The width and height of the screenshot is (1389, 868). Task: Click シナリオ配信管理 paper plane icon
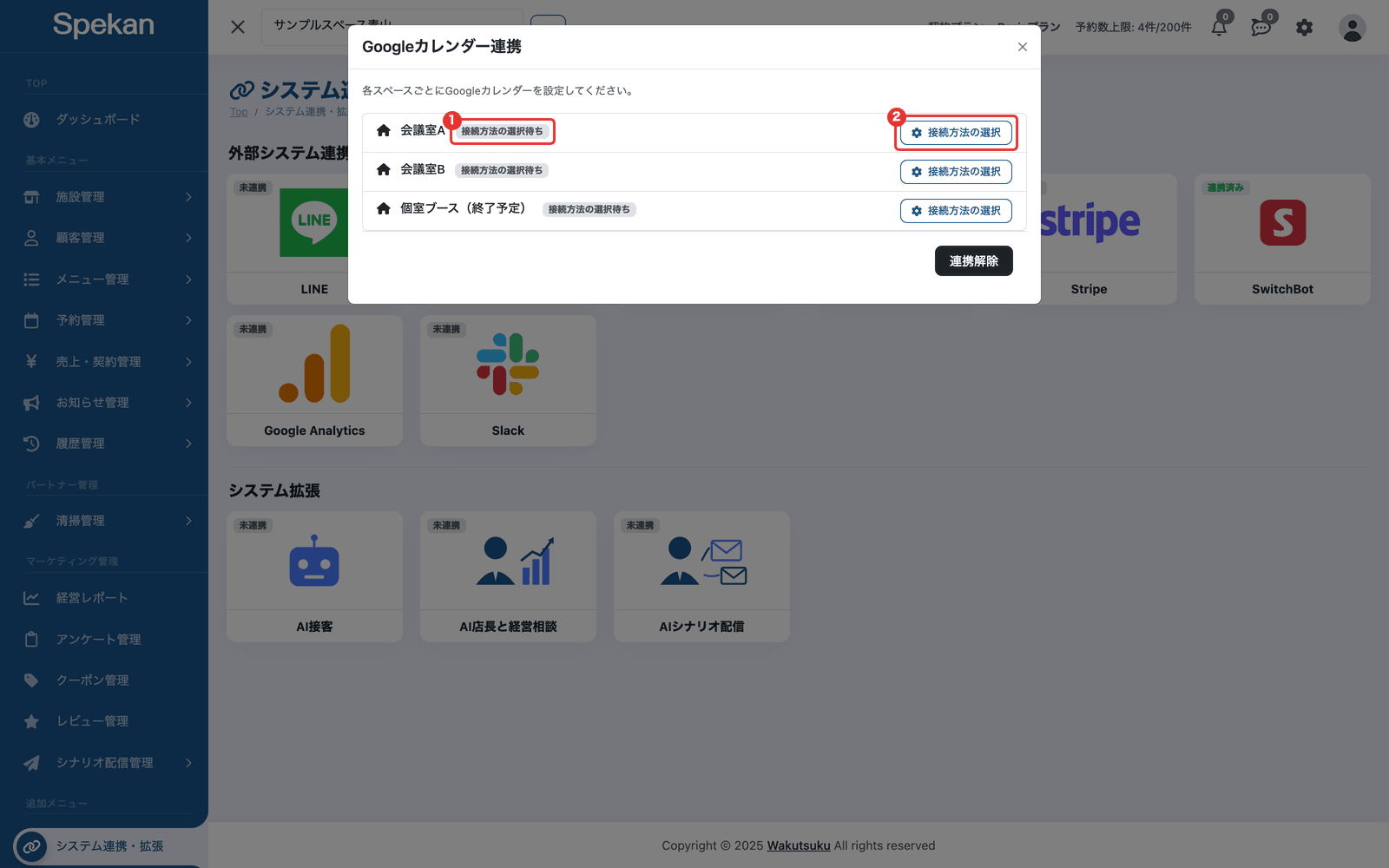pyautogui.click(x=31, y=763)
